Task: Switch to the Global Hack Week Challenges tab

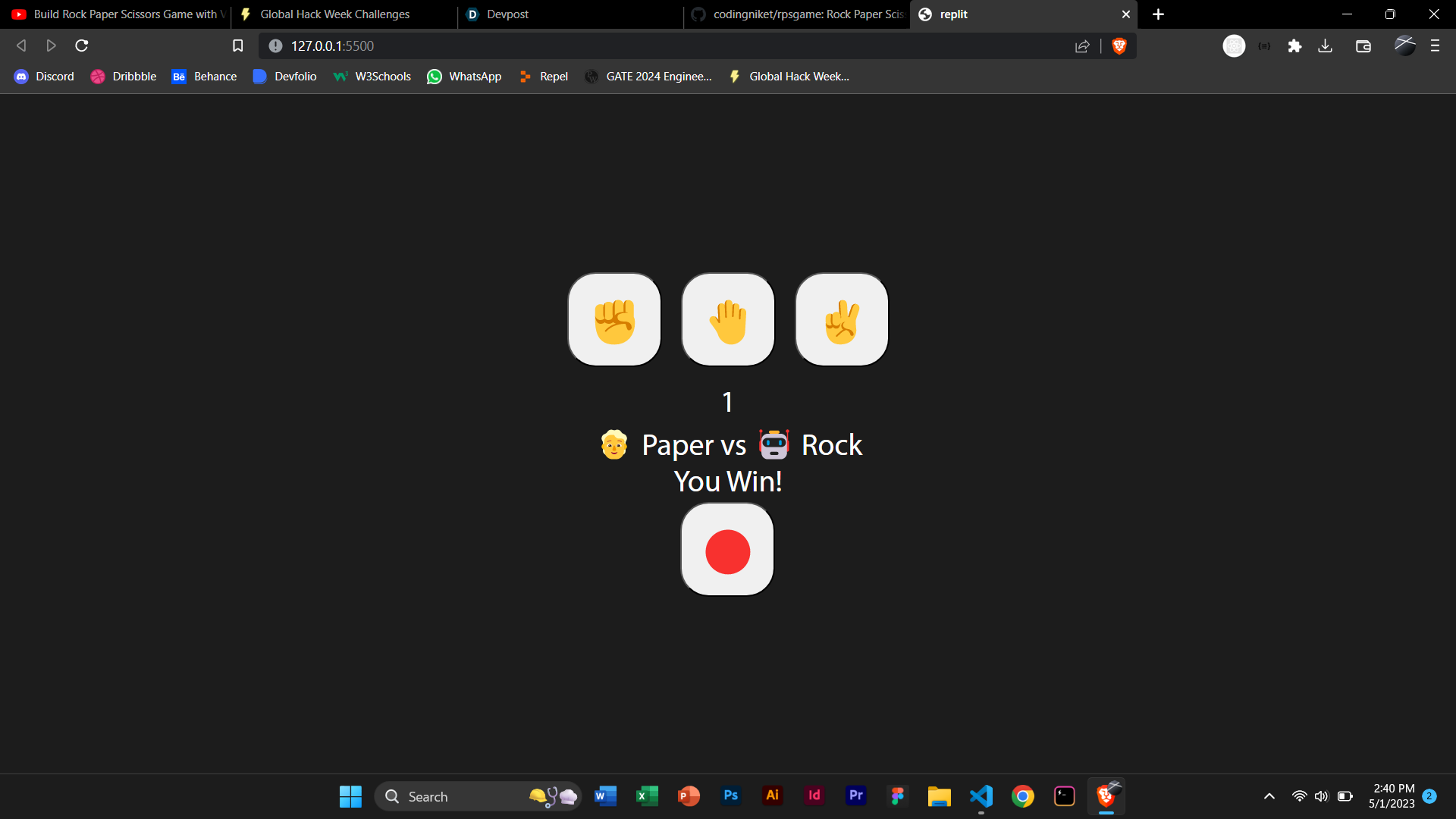Action: 334,14
